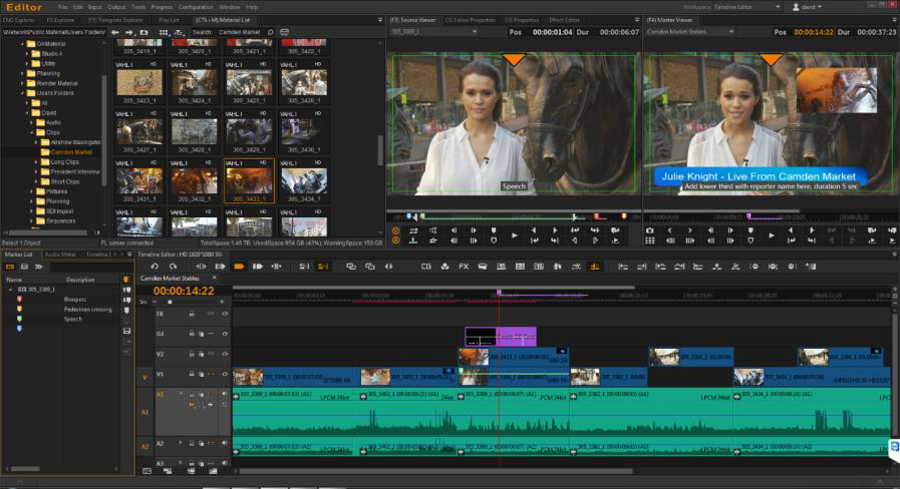Toggle the lock on the FX track
Screen dimensions: 900x489
[x=191, y=314]
